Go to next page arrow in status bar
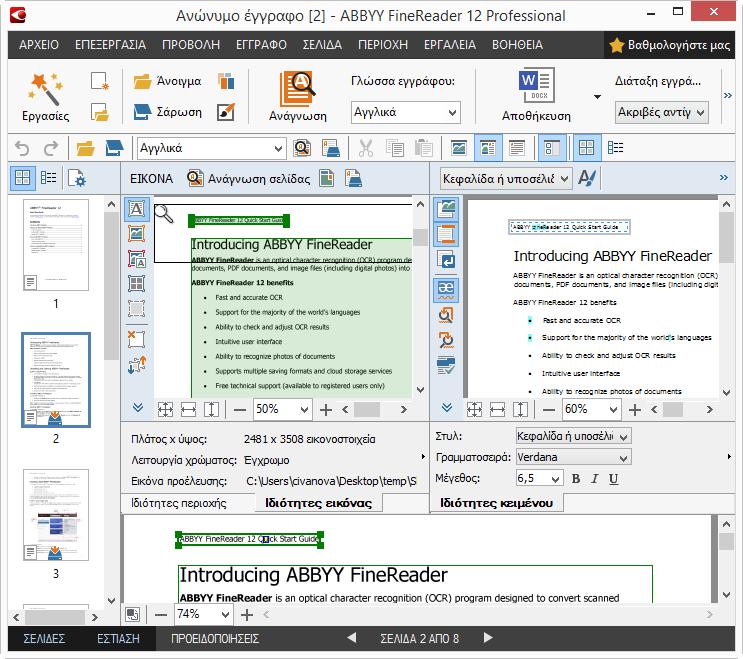743x659 pixels. [488, 638]
